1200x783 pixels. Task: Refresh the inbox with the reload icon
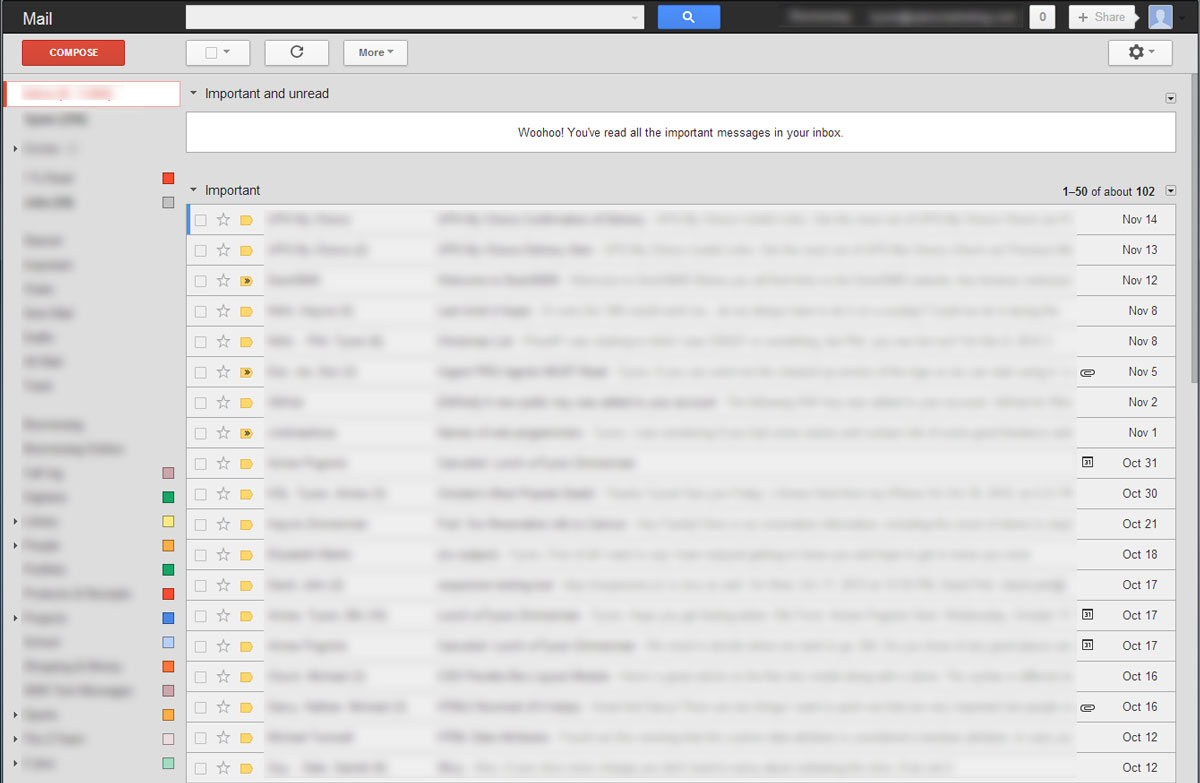coord(296,52)
